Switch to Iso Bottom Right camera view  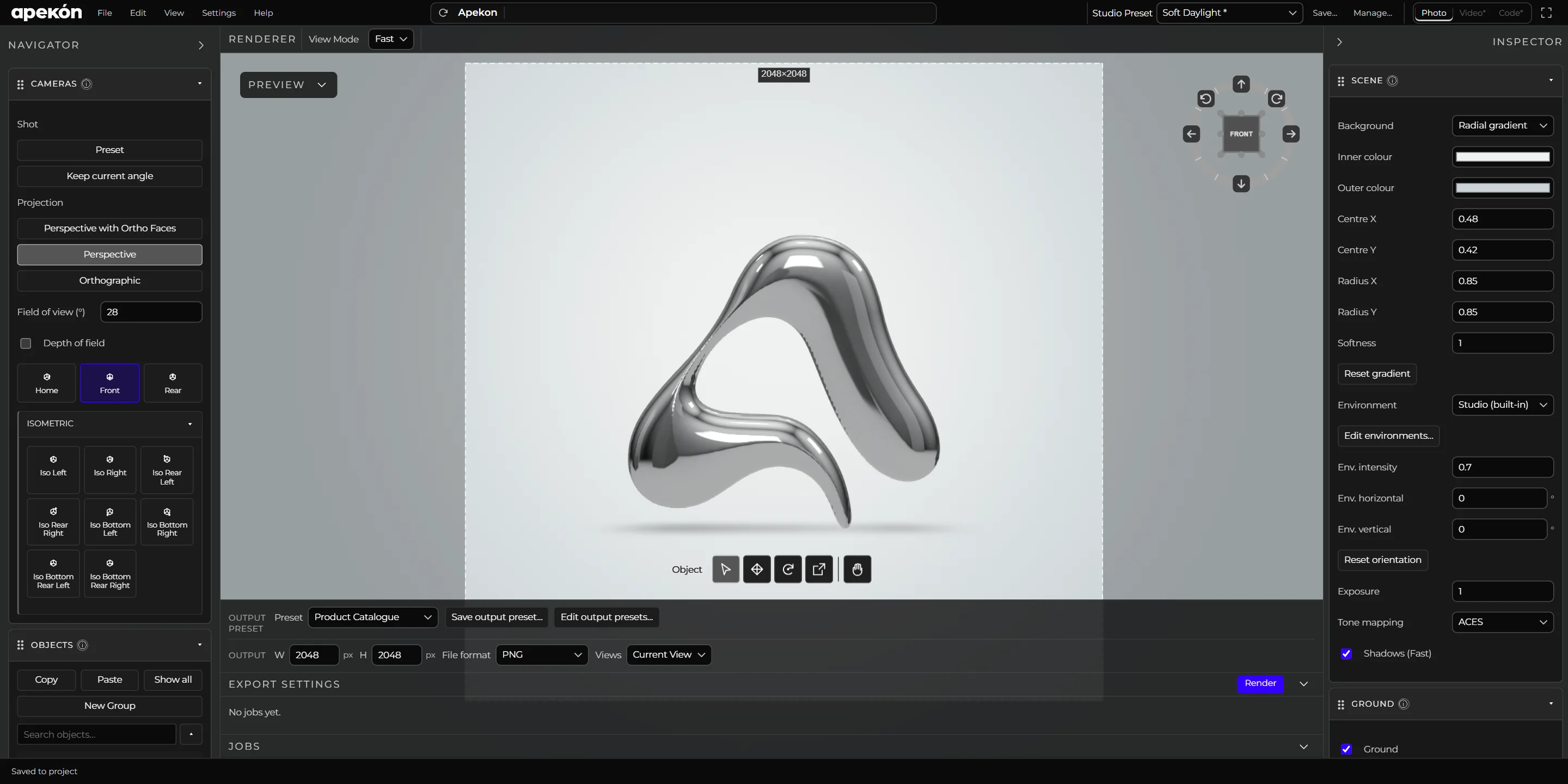click(x=167, y=522)
